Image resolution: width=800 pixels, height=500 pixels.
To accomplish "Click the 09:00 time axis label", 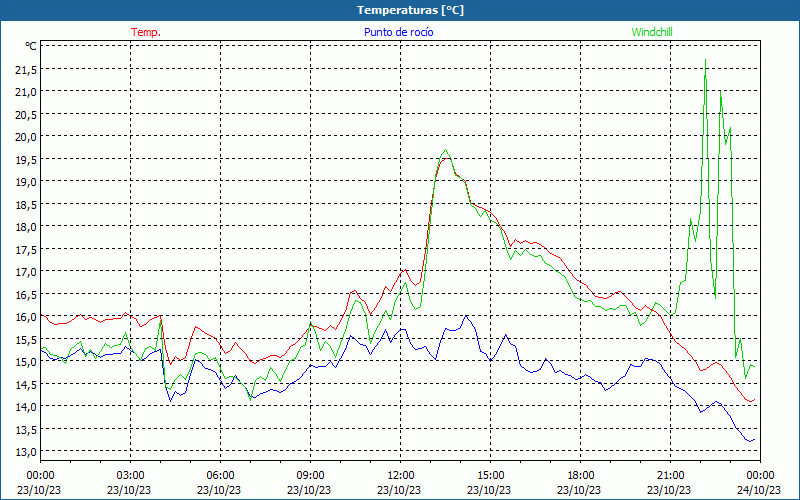I will 310,475.
